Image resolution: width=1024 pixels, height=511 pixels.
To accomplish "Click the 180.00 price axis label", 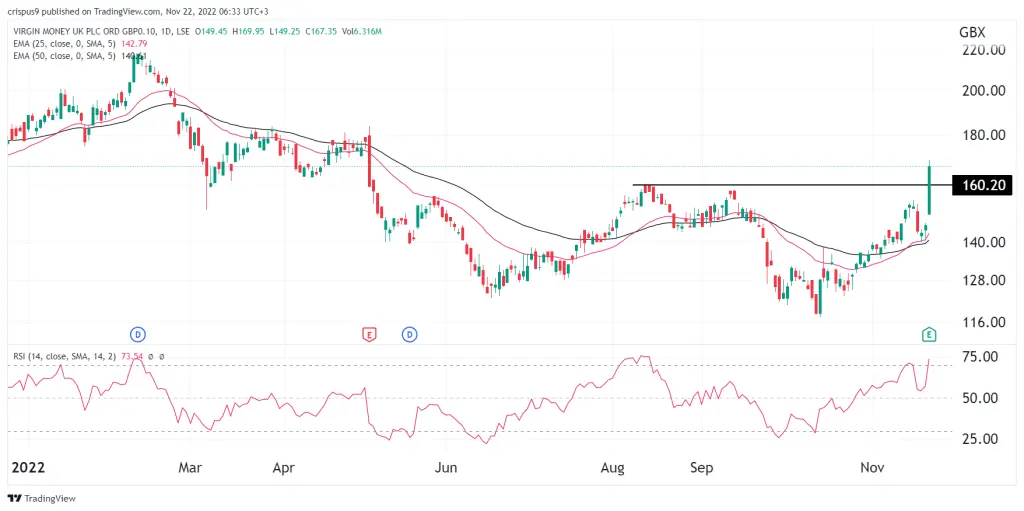I will point(982,135).
